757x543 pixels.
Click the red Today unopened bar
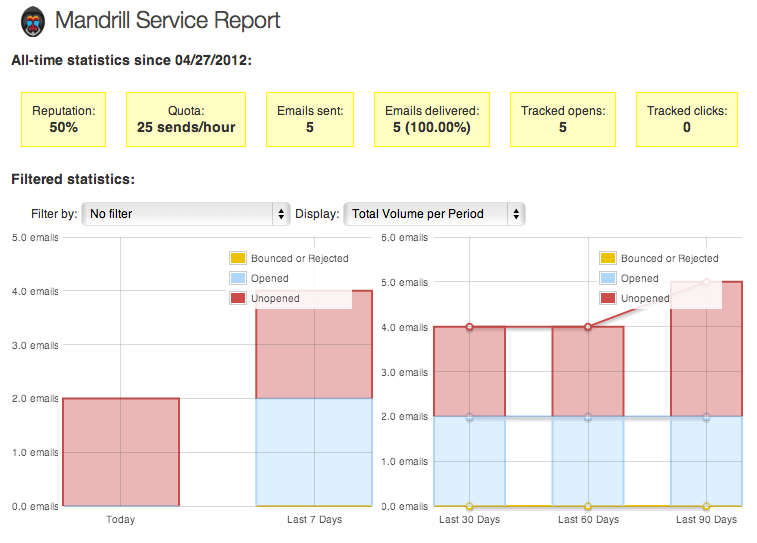pos(121,452)
